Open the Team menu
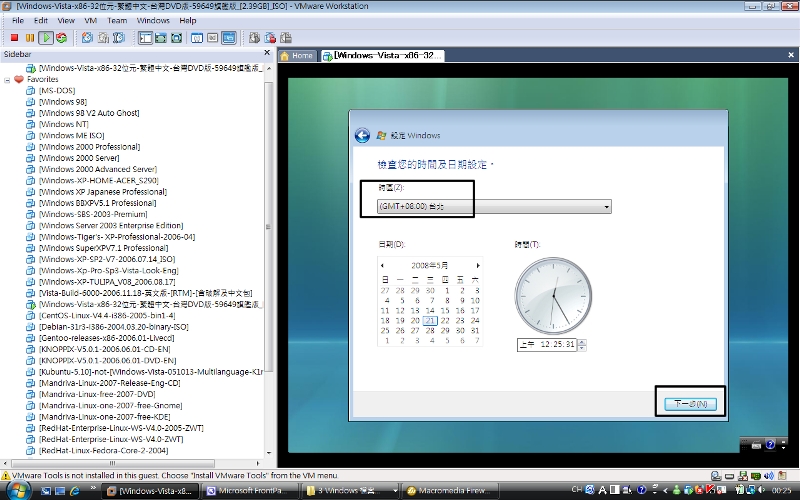Viewport: 800px width, 500px height. pyautogui.click(x=117, y=20)
